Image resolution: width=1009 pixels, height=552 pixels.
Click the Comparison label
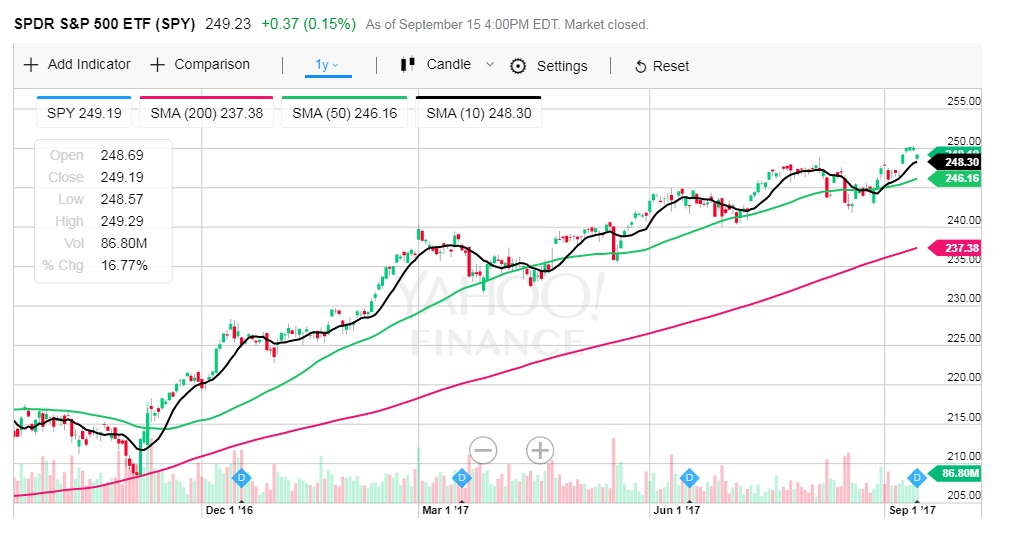(x=212, y=64)
